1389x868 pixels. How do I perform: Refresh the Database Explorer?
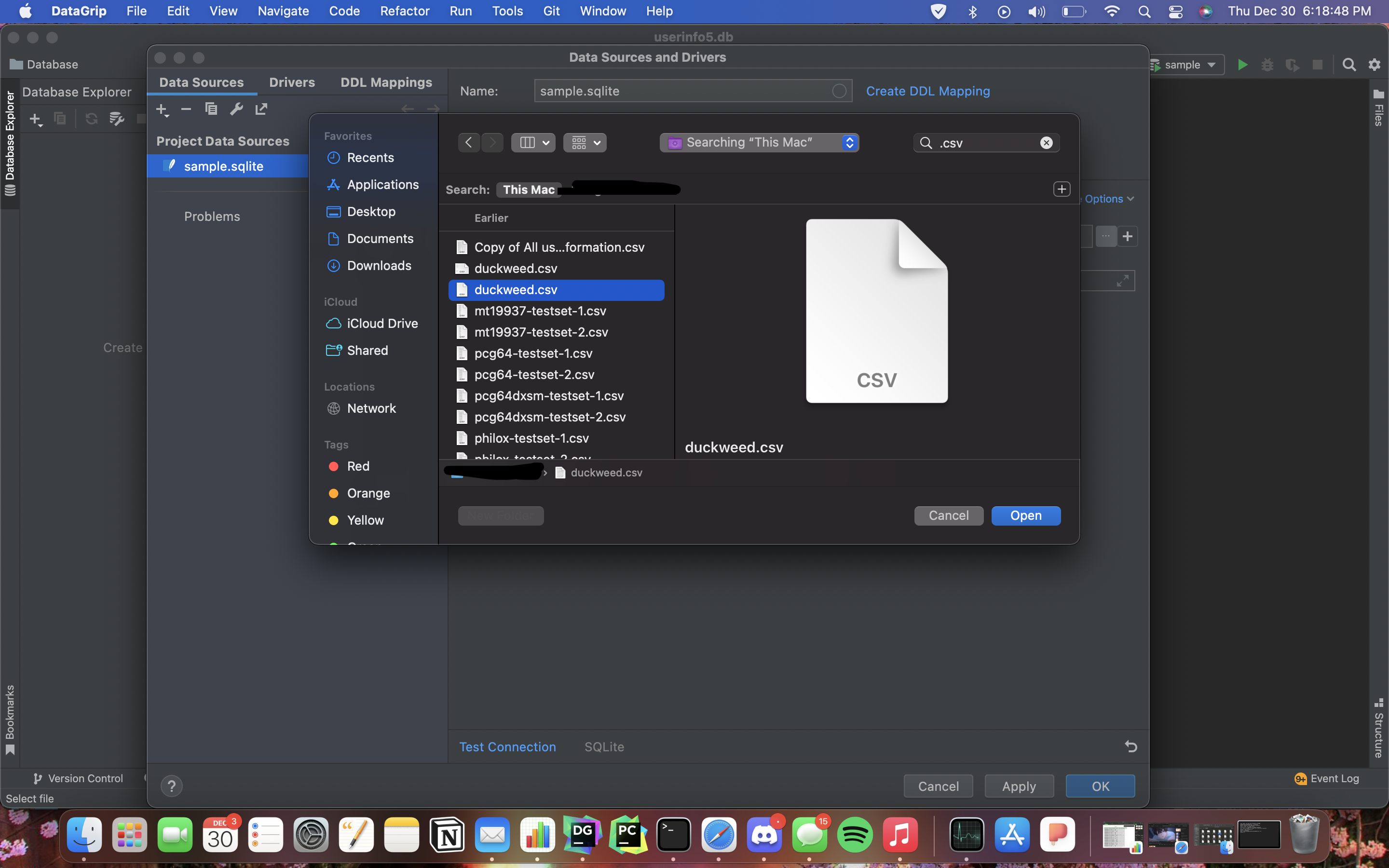[x=92, y=119]
